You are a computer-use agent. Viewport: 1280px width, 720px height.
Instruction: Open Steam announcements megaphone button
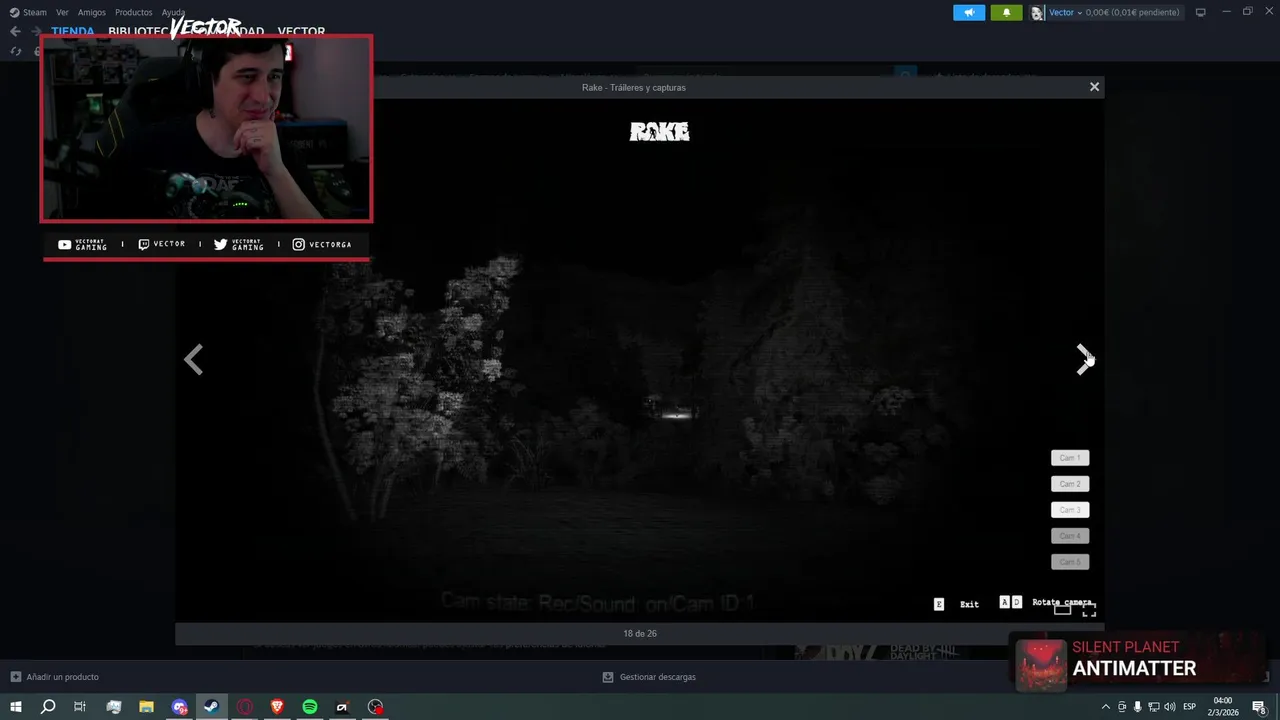(969, 12)
